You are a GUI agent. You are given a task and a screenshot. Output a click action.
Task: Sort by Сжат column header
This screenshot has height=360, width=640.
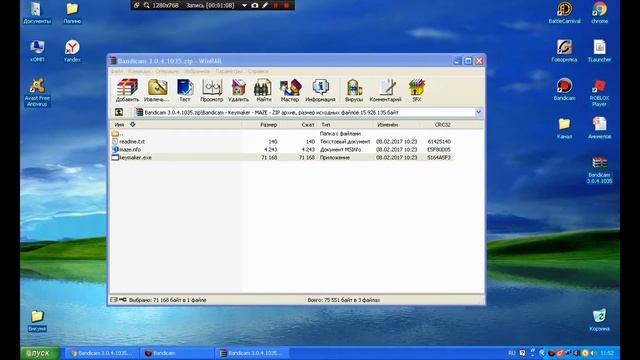(299, 124)
